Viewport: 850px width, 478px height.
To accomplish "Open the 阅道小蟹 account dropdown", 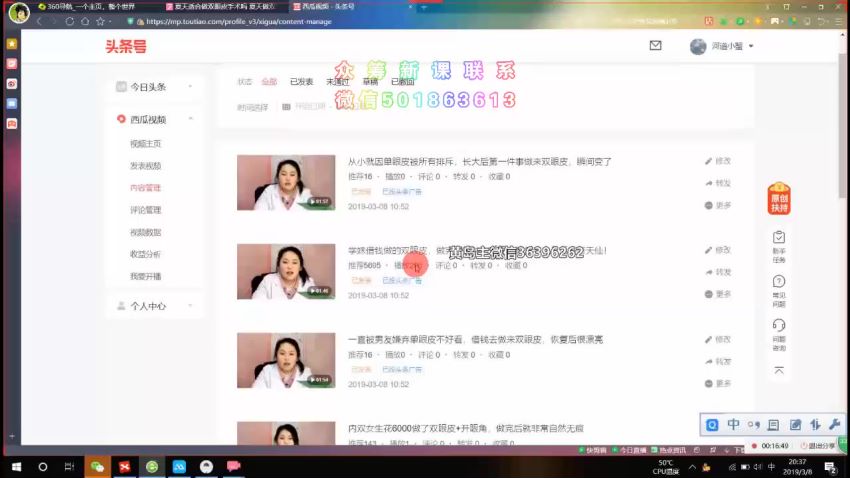I will click(722, 46).
